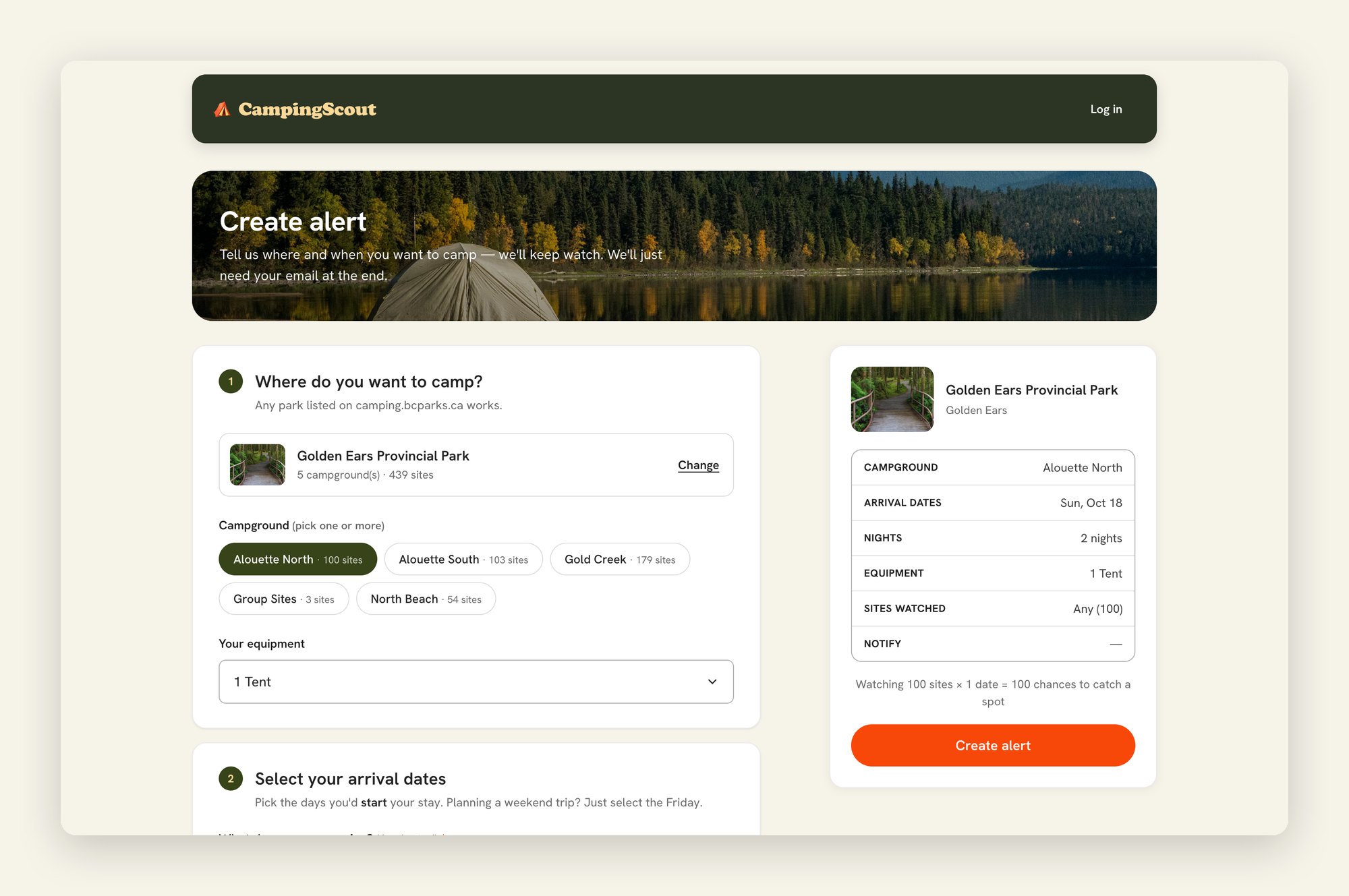Click the Notify row dash value
Screen dimensions: 1349x896
coord(1116,644)
